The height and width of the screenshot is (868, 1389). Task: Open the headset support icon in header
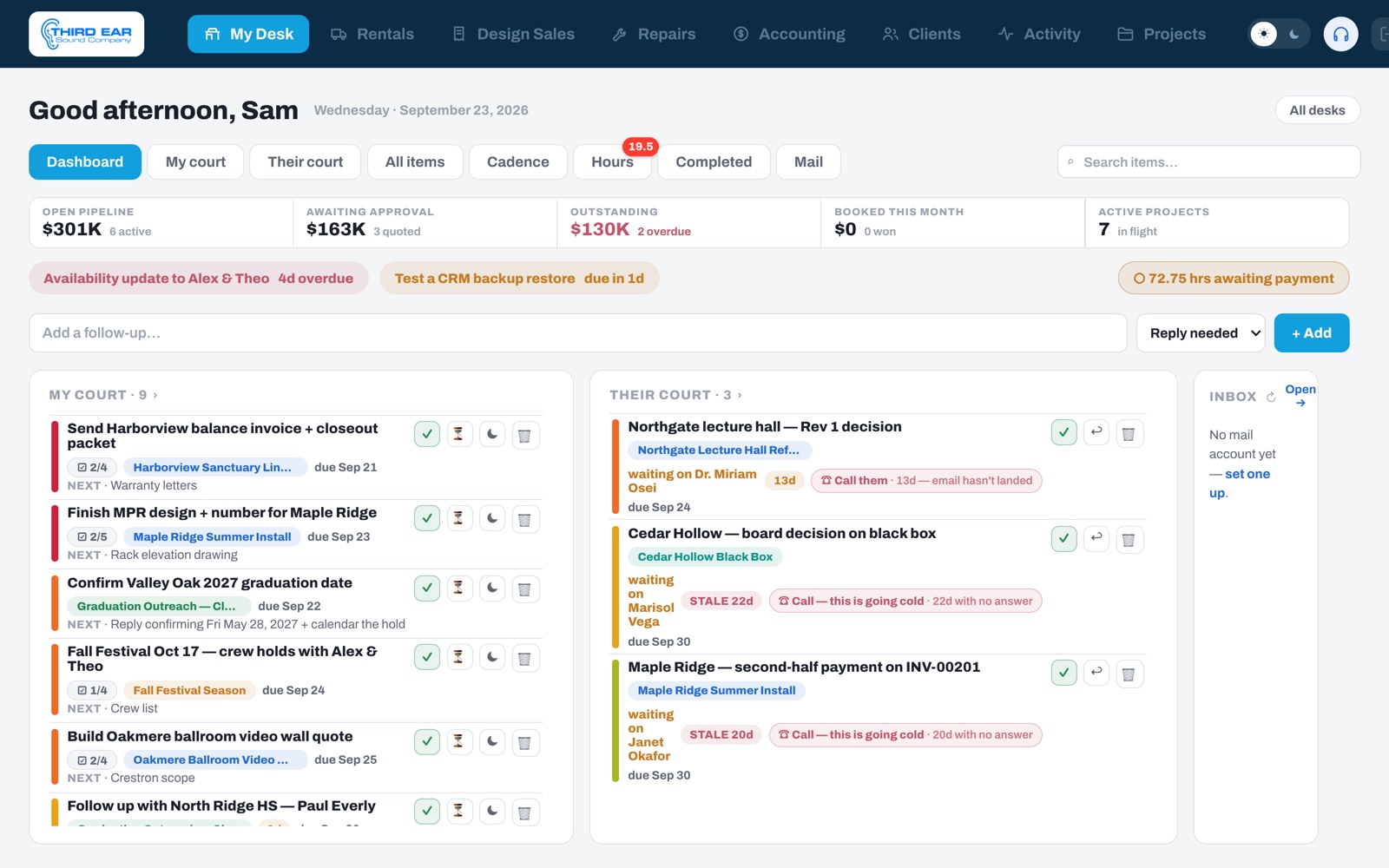coord(1340,34)
